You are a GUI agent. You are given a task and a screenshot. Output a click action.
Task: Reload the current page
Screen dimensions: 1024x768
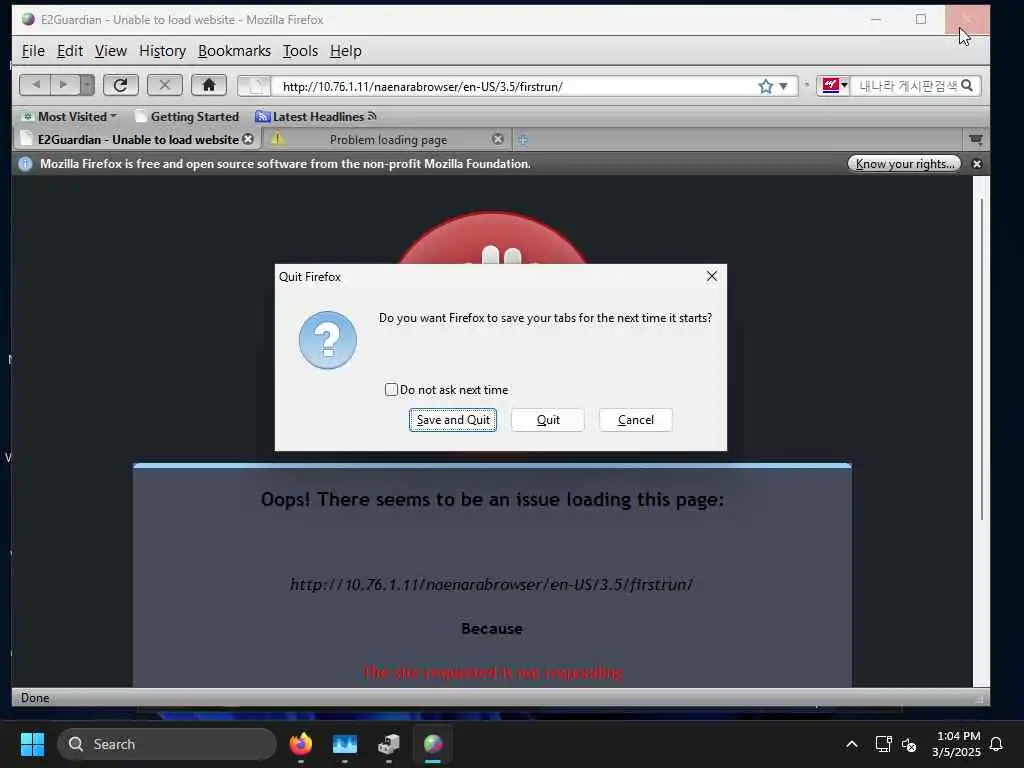point(120,85)
